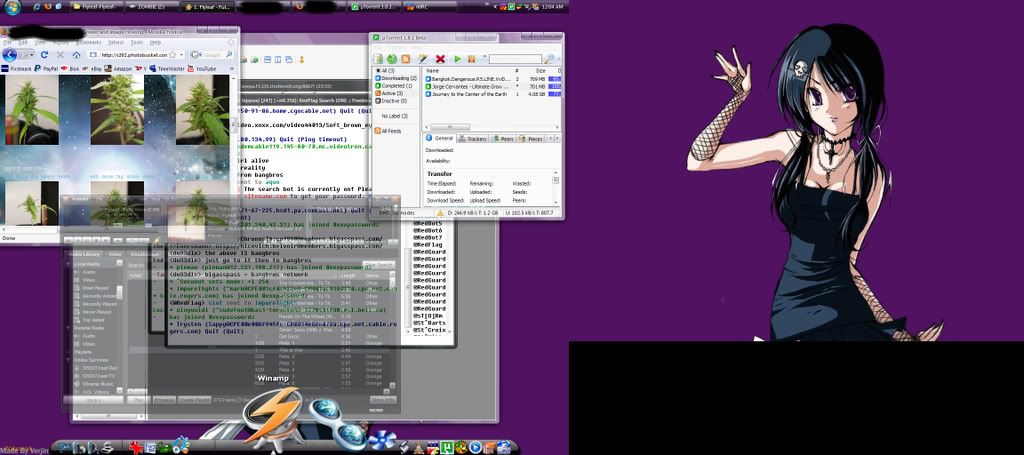Image resolution: width=1024 pixels, height=455 pixels.
Task: Open Firefox Tools menu
Action: tap(136, 42)
